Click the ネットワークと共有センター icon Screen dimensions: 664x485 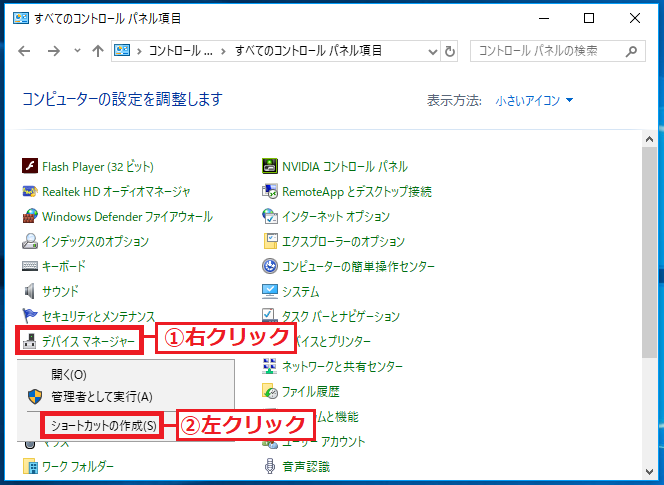pyautogui.click(x=270, y=366)
